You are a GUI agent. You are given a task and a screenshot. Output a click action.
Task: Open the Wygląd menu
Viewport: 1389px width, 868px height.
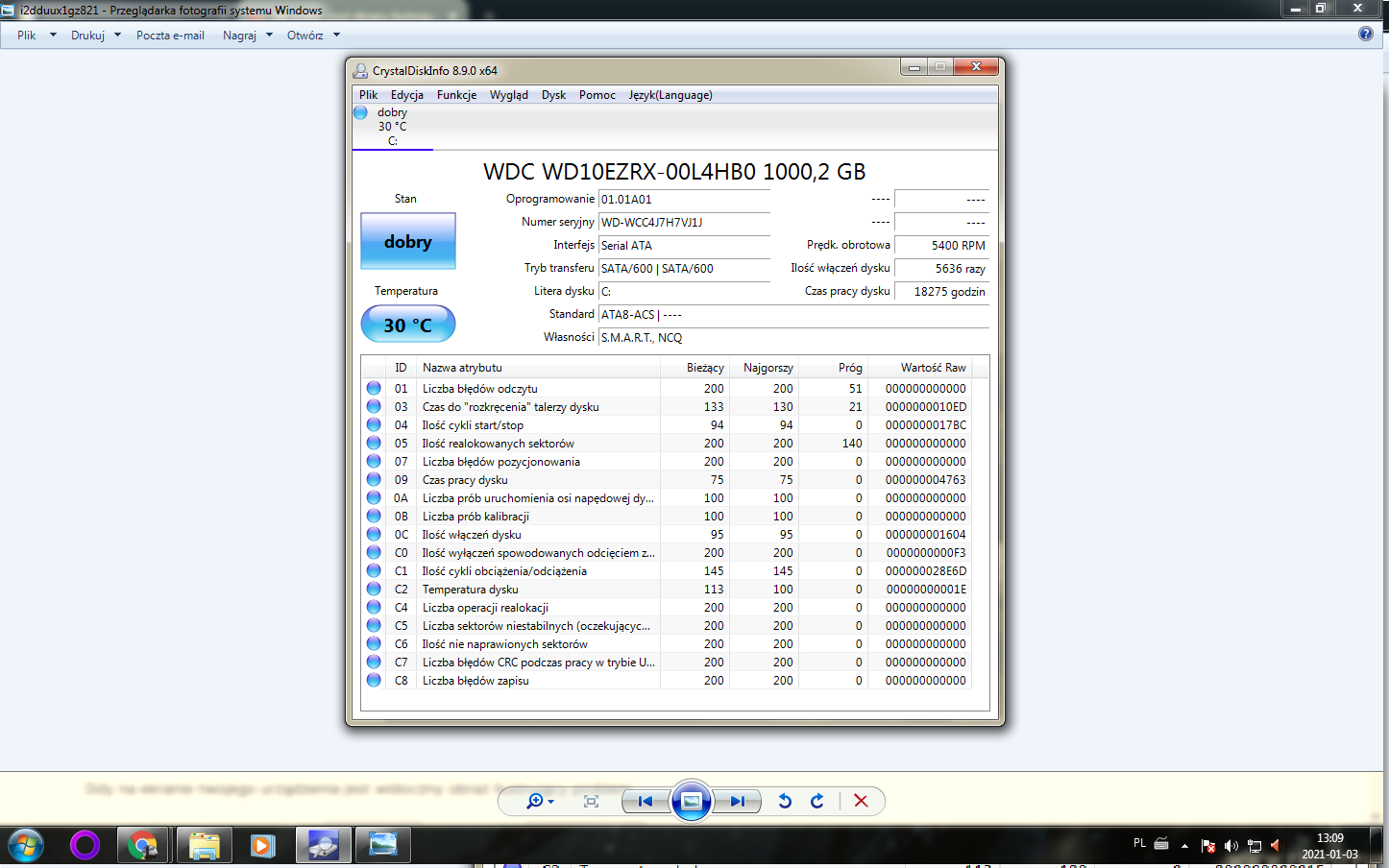(x=509, y=95)
